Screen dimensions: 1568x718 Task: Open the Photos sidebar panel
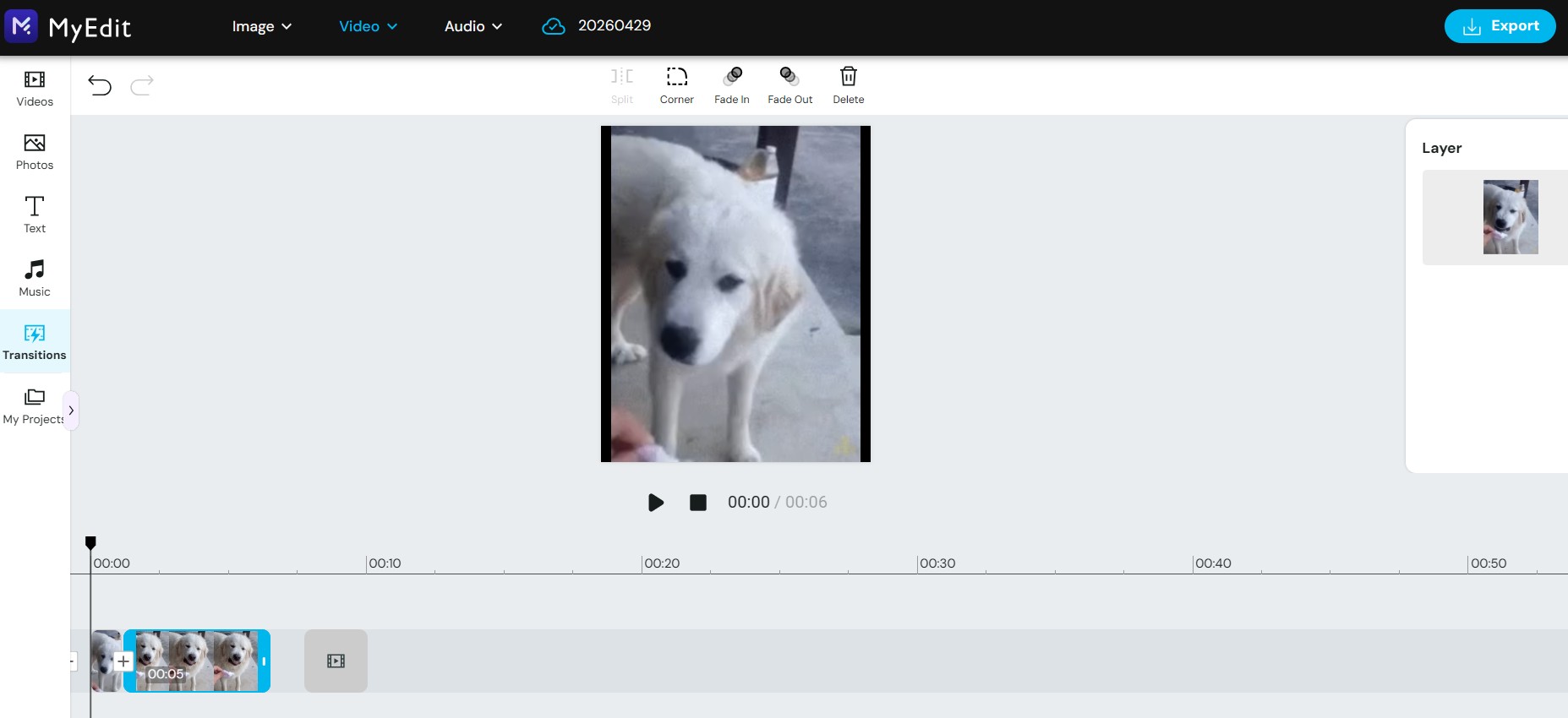coord(35,152)
